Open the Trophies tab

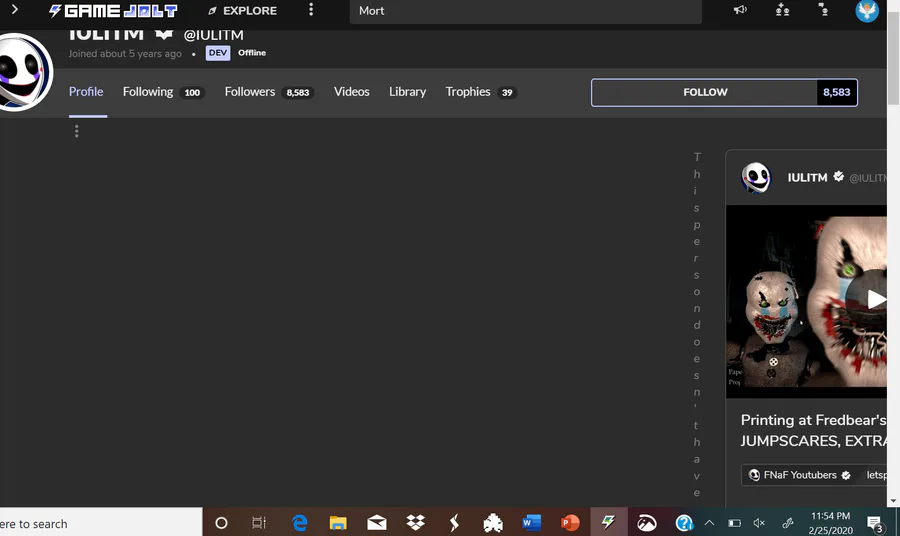point(481,92)
